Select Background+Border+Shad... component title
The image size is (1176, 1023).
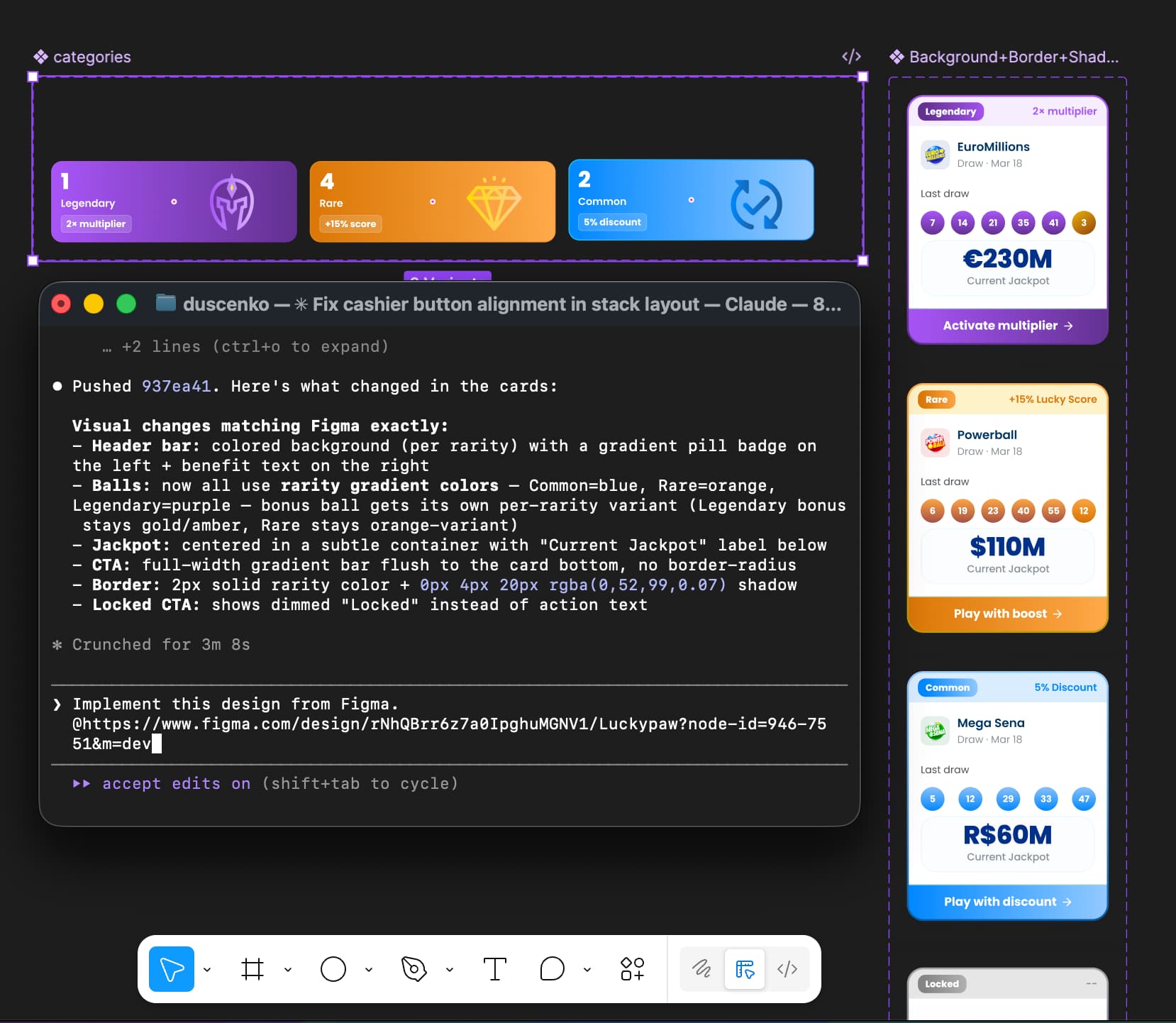(1014, 57)
